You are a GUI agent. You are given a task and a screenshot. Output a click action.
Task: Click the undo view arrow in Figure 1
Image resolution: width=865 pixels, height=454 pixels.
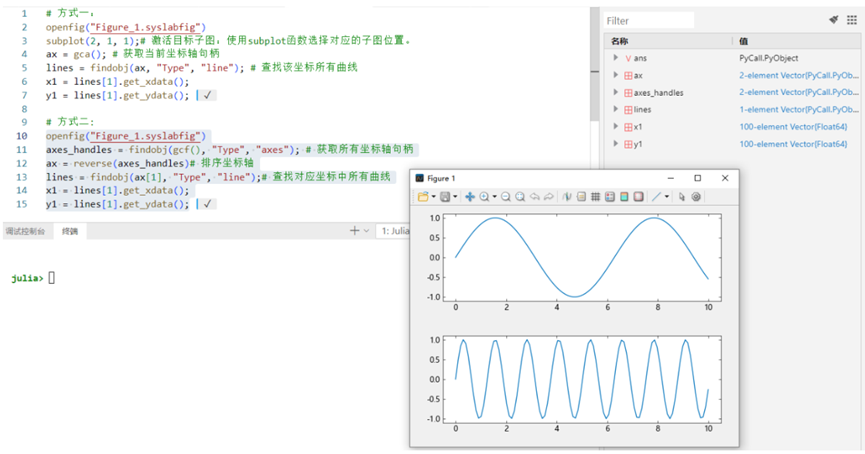tap(535, 197)
